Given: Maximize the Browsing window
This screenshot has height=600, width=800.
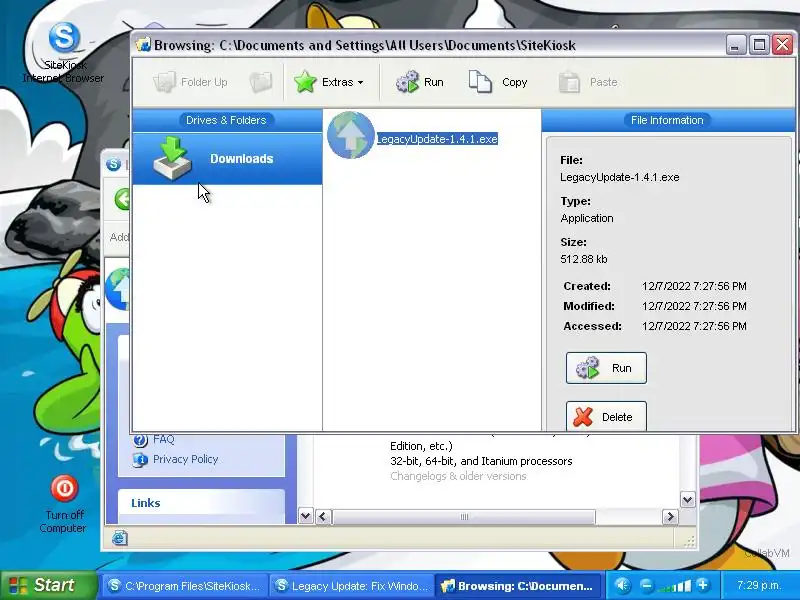Looking at the screenshot, I should [x=759, y=45].
